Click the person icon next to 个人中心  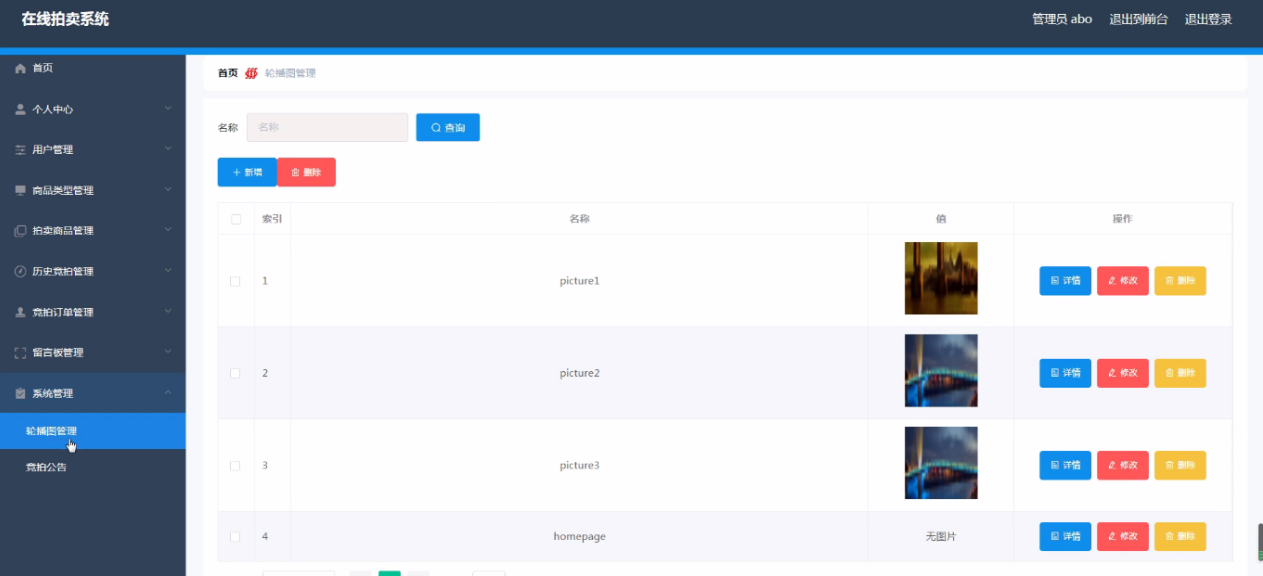pyautogui.click(x=20, y=109)
